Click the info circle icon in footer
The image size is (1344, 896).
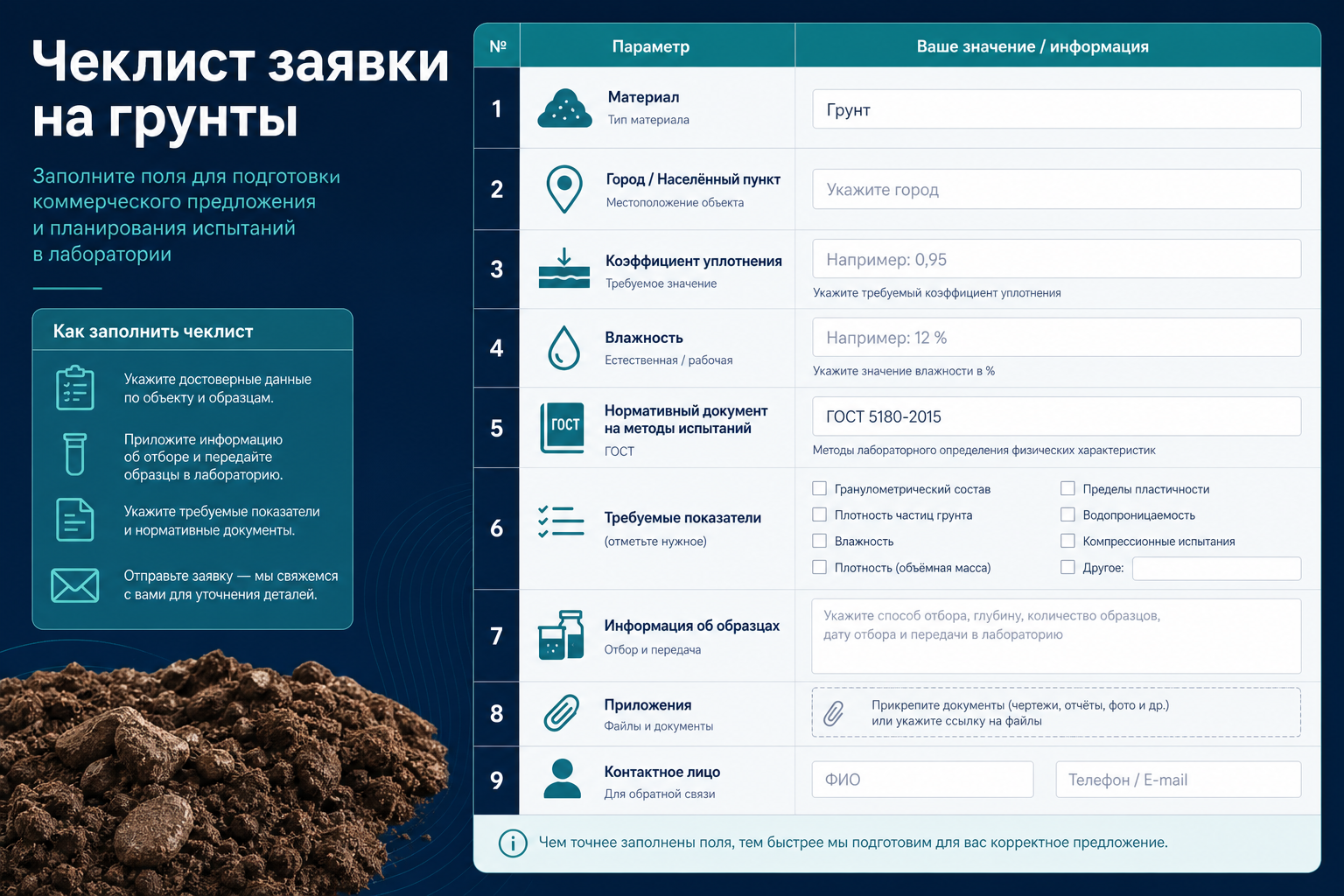(513, 843)
